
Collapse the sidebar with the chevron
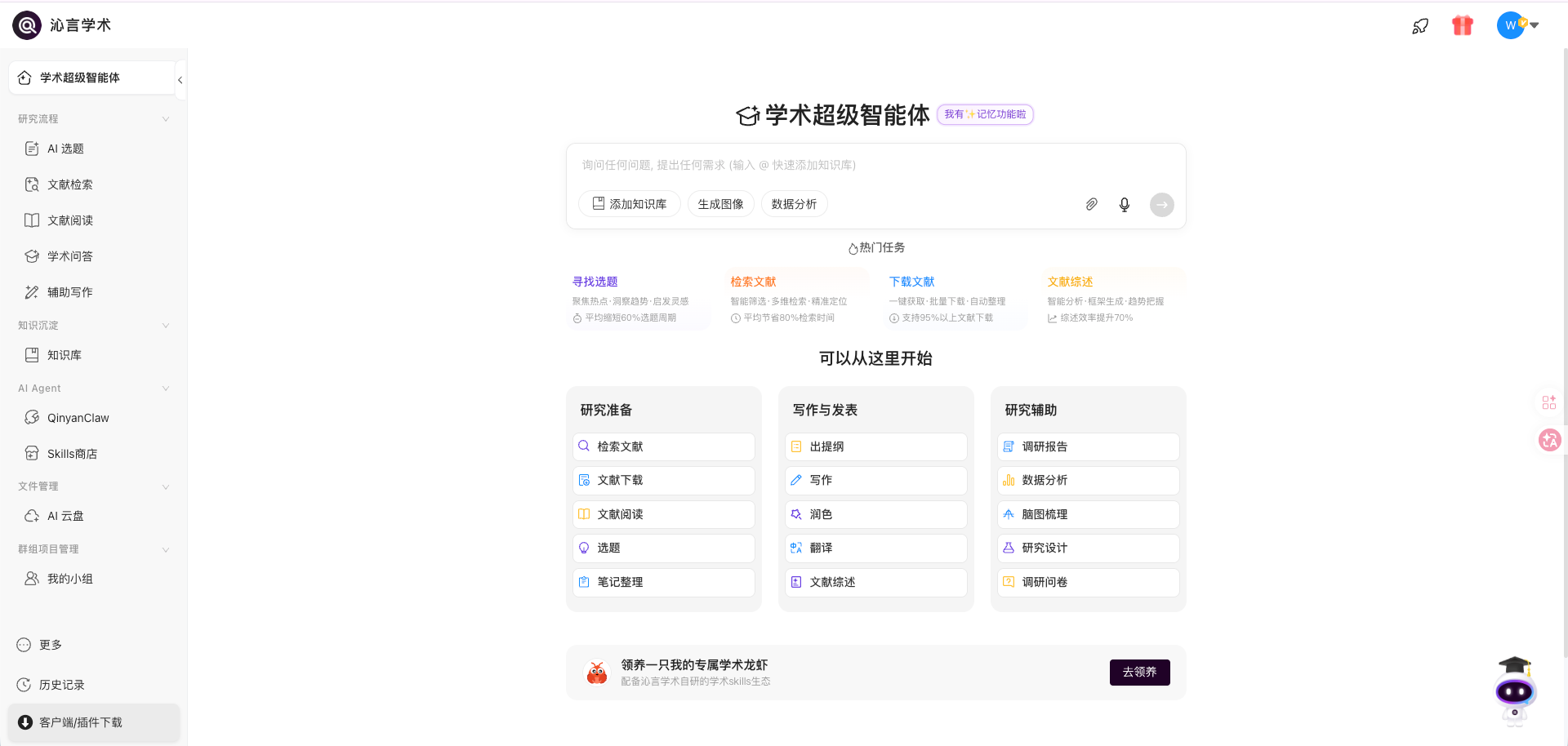(x=180, y=80)
